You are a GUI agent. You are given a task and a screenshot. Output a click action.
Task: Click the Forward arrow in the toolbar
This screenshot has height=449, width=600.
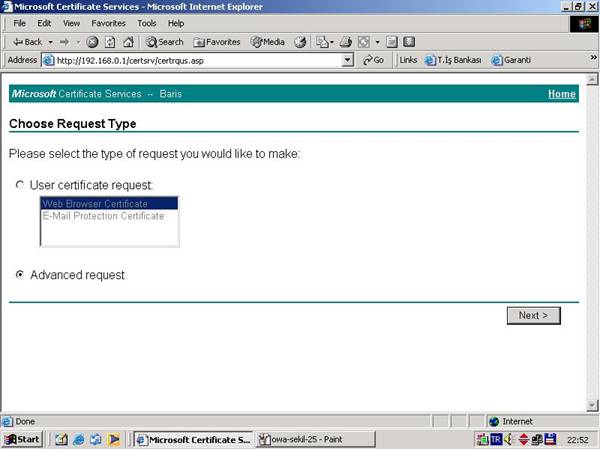[64, 42]
